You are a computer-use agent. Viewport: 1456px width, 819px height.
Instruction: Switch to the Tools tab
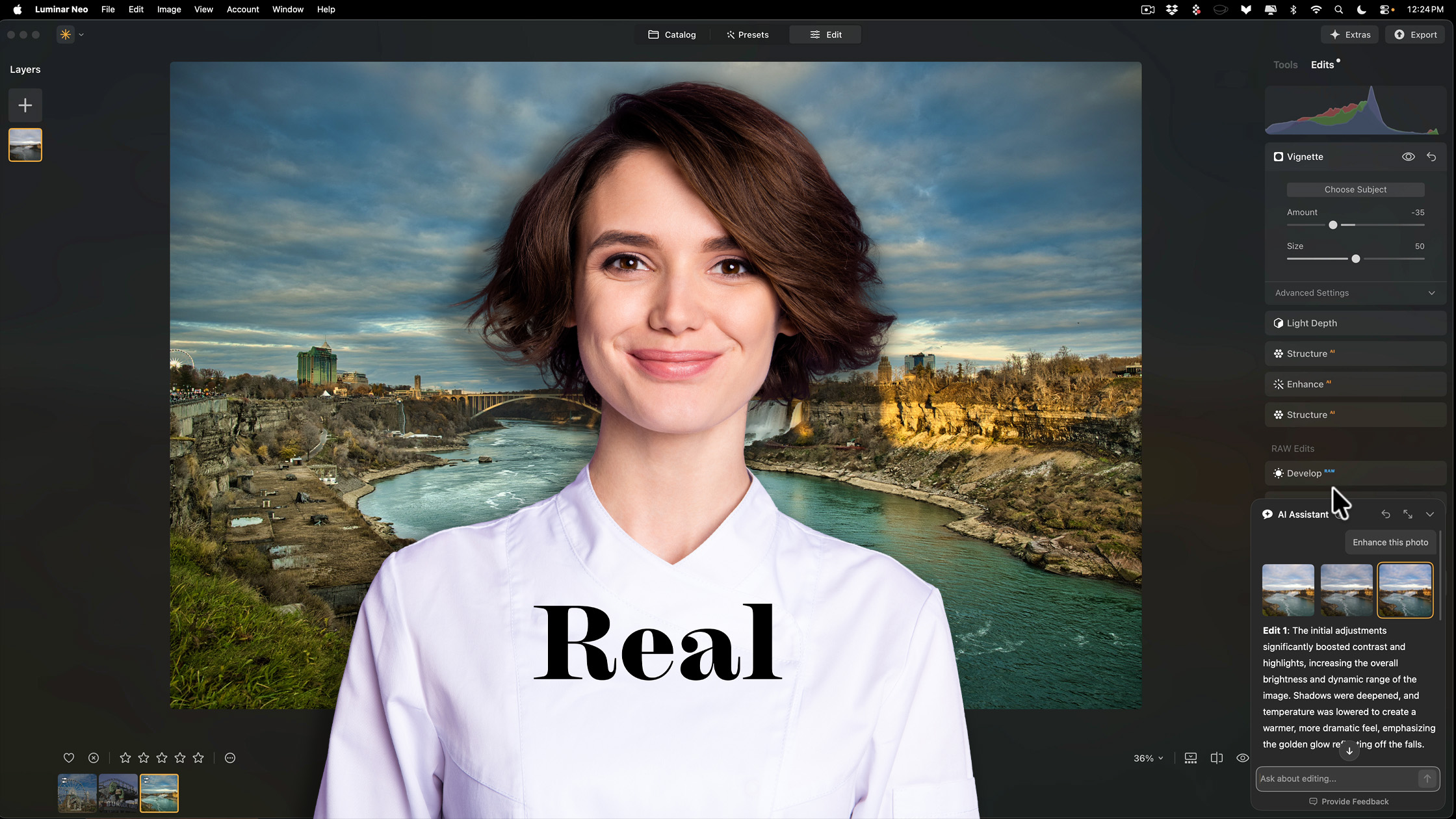point(1285,64)
